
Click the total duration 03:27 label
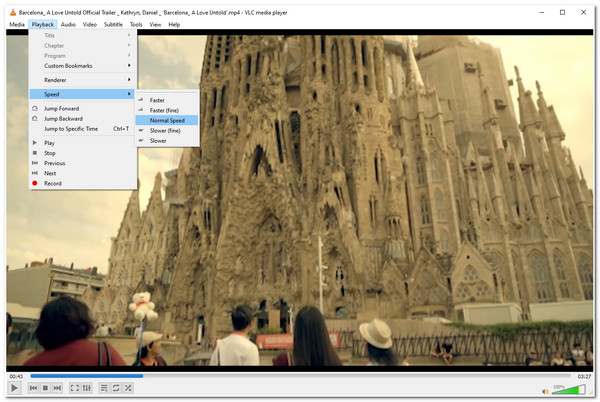[584, 376]
